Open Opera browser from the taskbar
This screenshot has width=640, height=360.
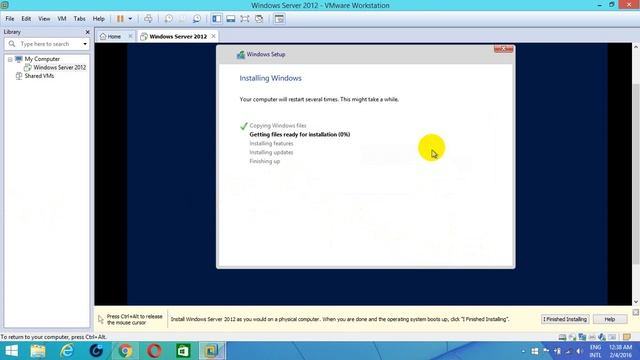click(154, 351)
